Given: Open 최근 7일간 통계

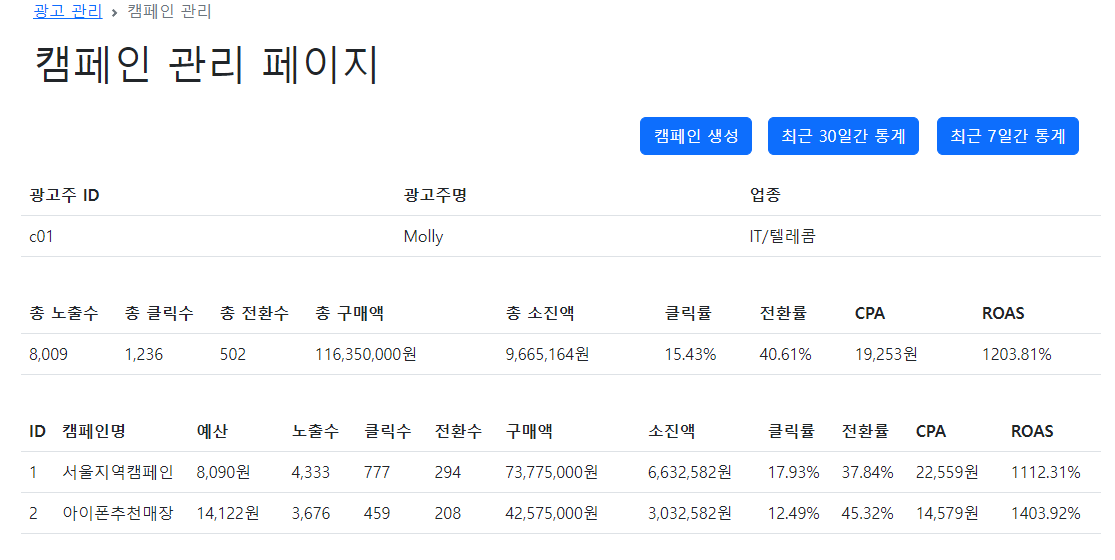Looking at the screenshot, I should coord(1008,136).
